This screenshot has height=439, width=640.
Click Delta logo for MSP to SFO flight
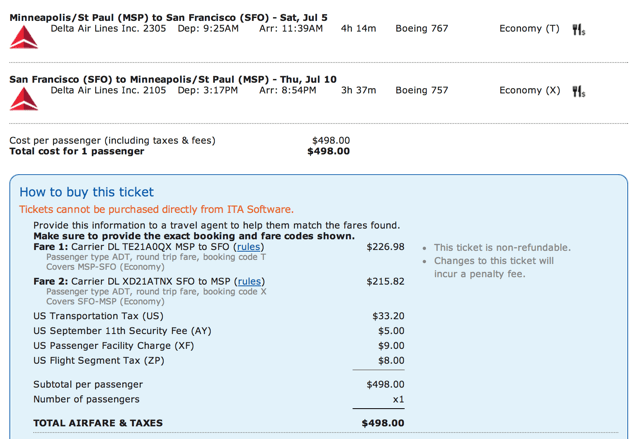[24, 37]
